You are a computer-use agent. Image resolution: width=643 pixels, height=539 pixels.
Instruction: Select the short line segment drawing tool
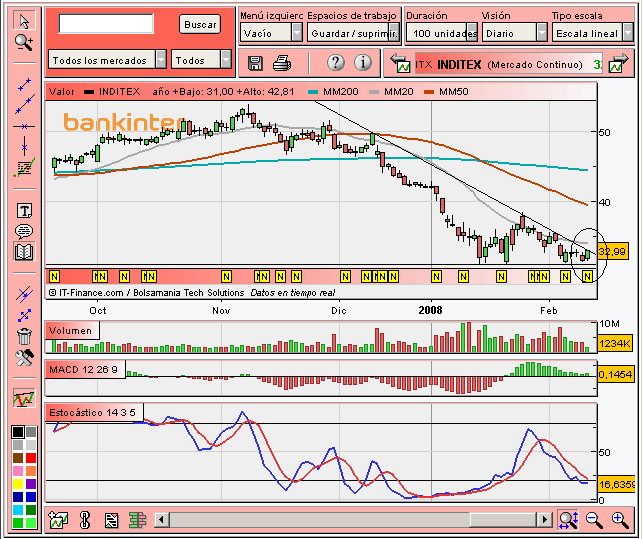[24, 84]
